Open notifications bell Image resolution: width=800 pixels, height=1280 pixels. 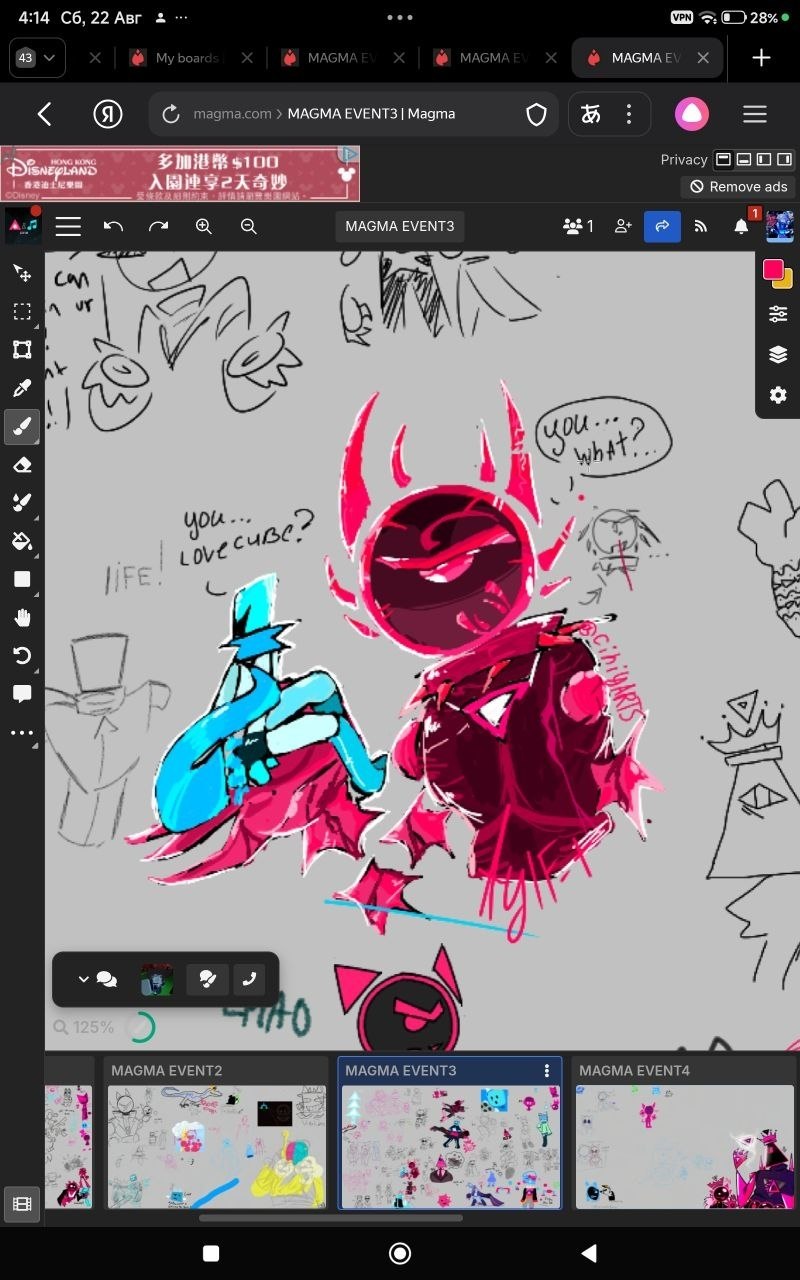pos(741,227)
